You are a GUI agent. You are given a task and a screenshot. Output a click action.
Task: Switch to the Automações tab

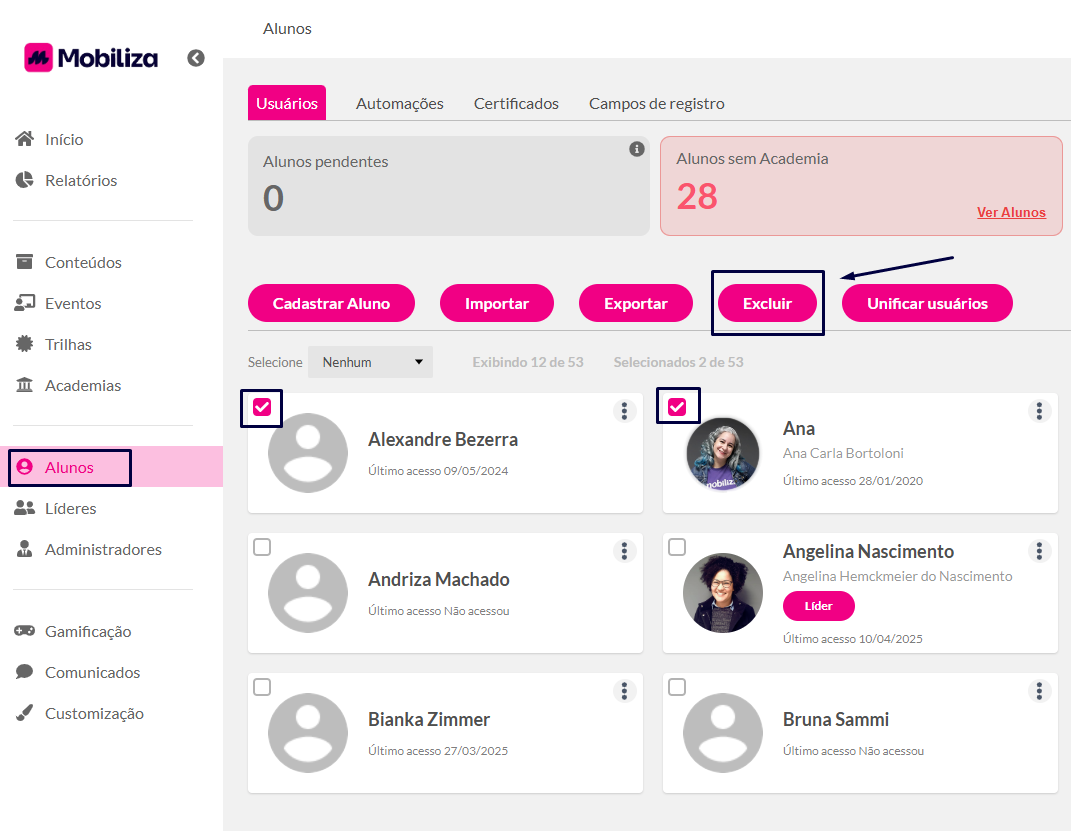(399, 104)
